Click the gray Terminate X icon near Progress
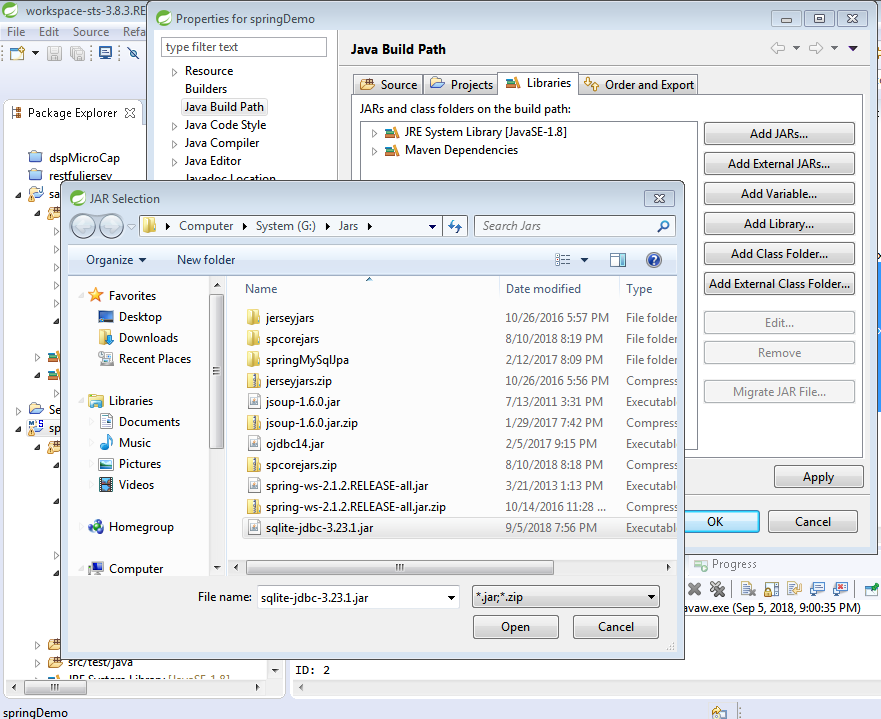Viewport: 881px width, 719px height. point(694,589)
